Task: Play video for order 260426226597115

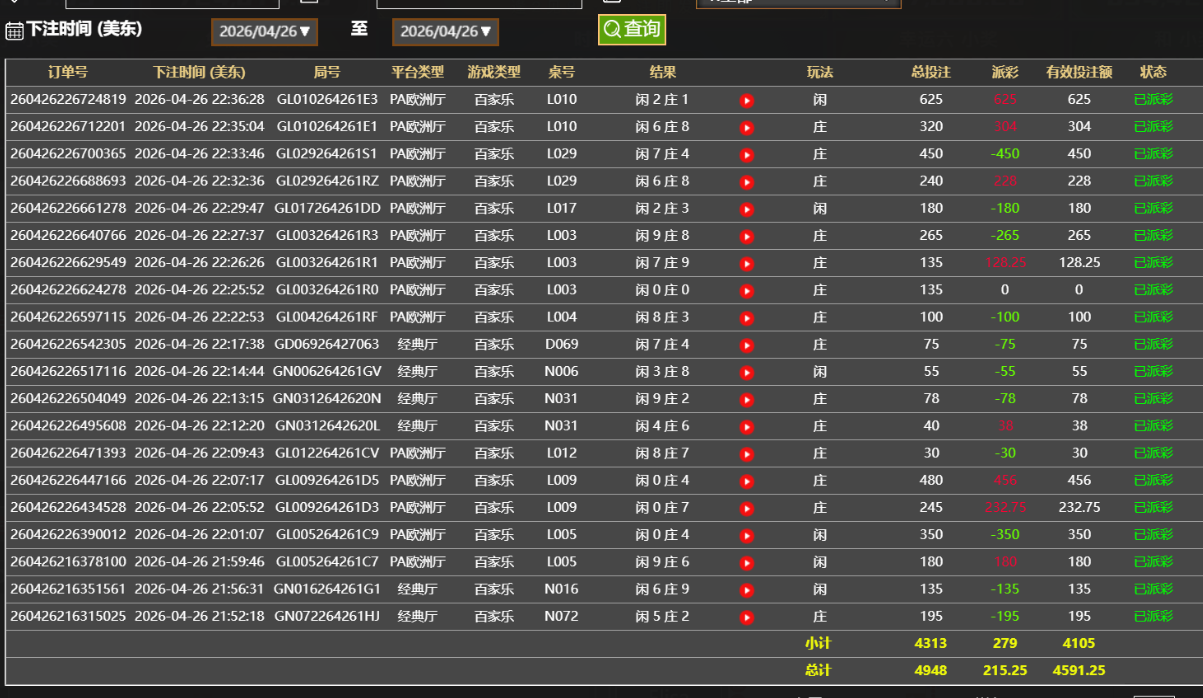Action: tap(746, 318)
